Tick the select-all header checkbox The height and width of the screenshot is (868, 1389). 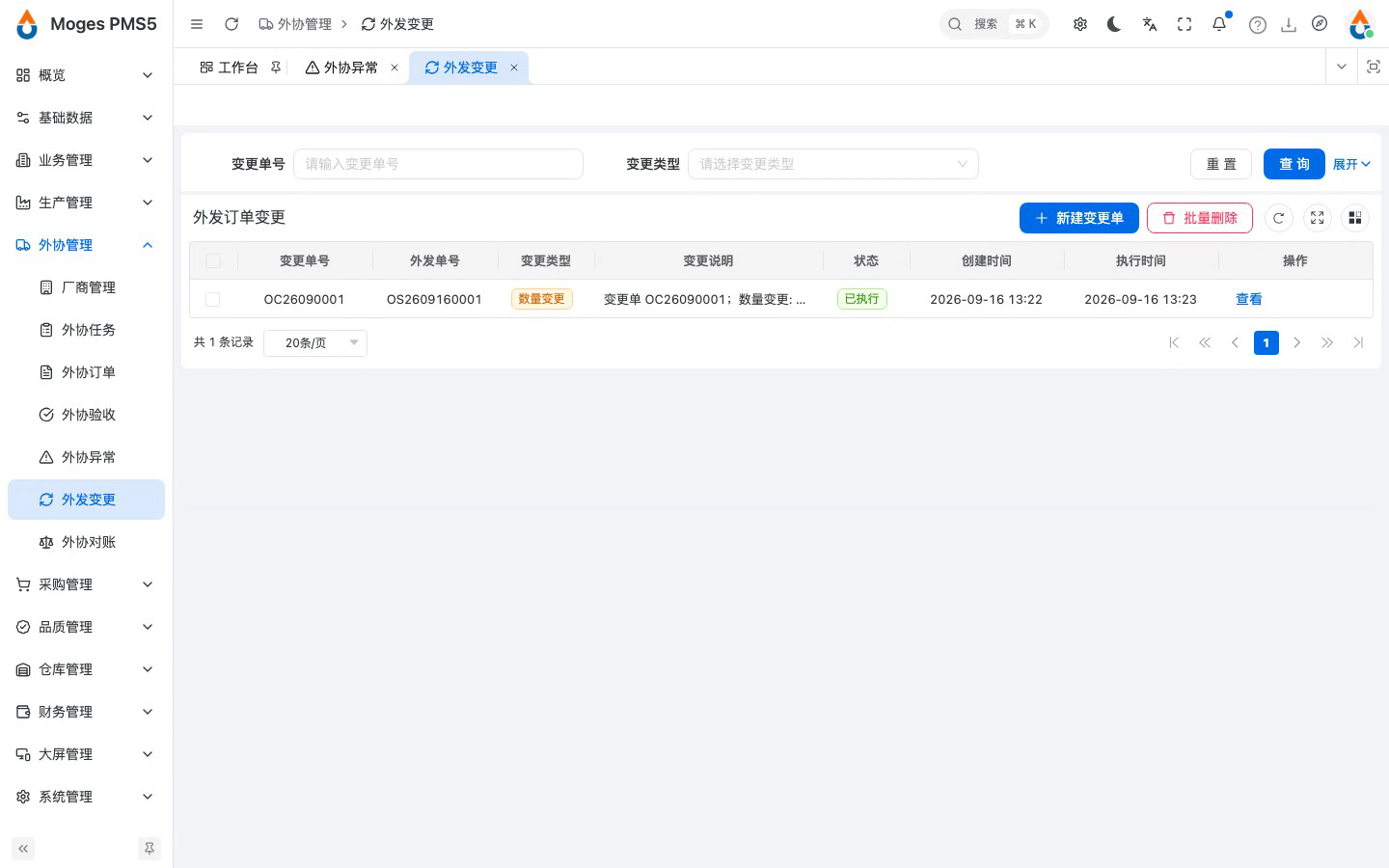[x=213, y=260]
